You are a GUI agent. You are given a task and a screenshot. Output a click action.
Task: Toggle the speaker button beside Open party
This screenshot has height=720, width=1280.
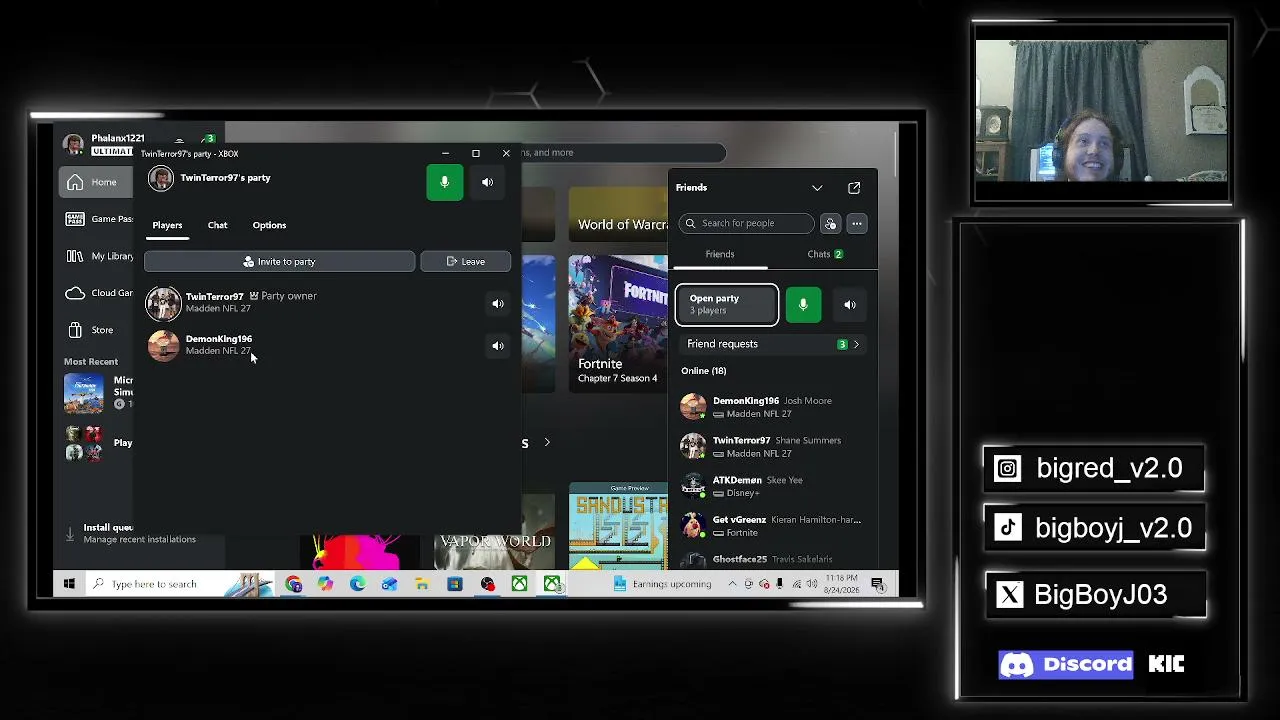tap(850, 305)
